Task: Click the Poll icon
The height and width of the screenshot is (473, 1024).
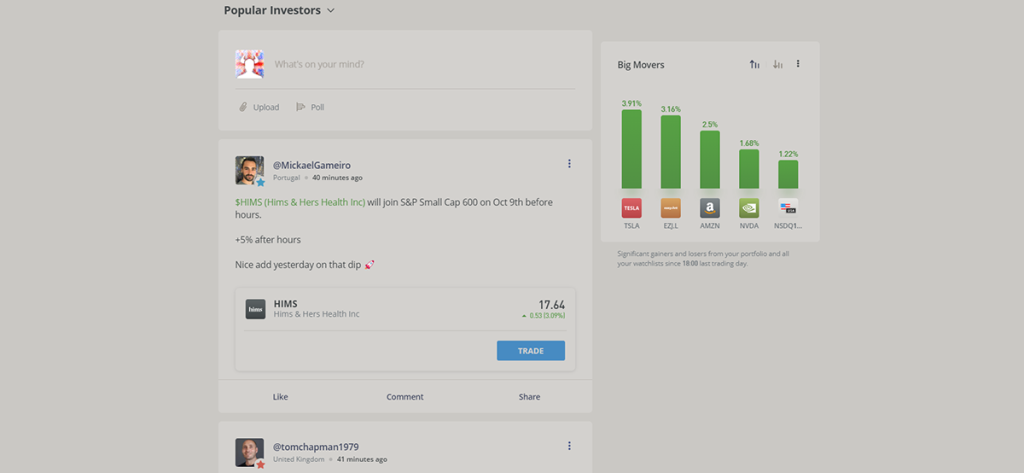Action: click(300, 106)
